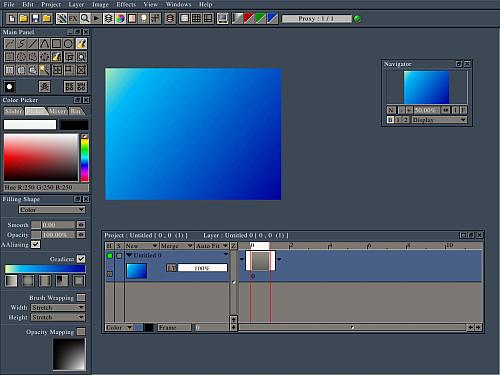
Task: Select the flood fill bucket tool
Action: [81, 44]
